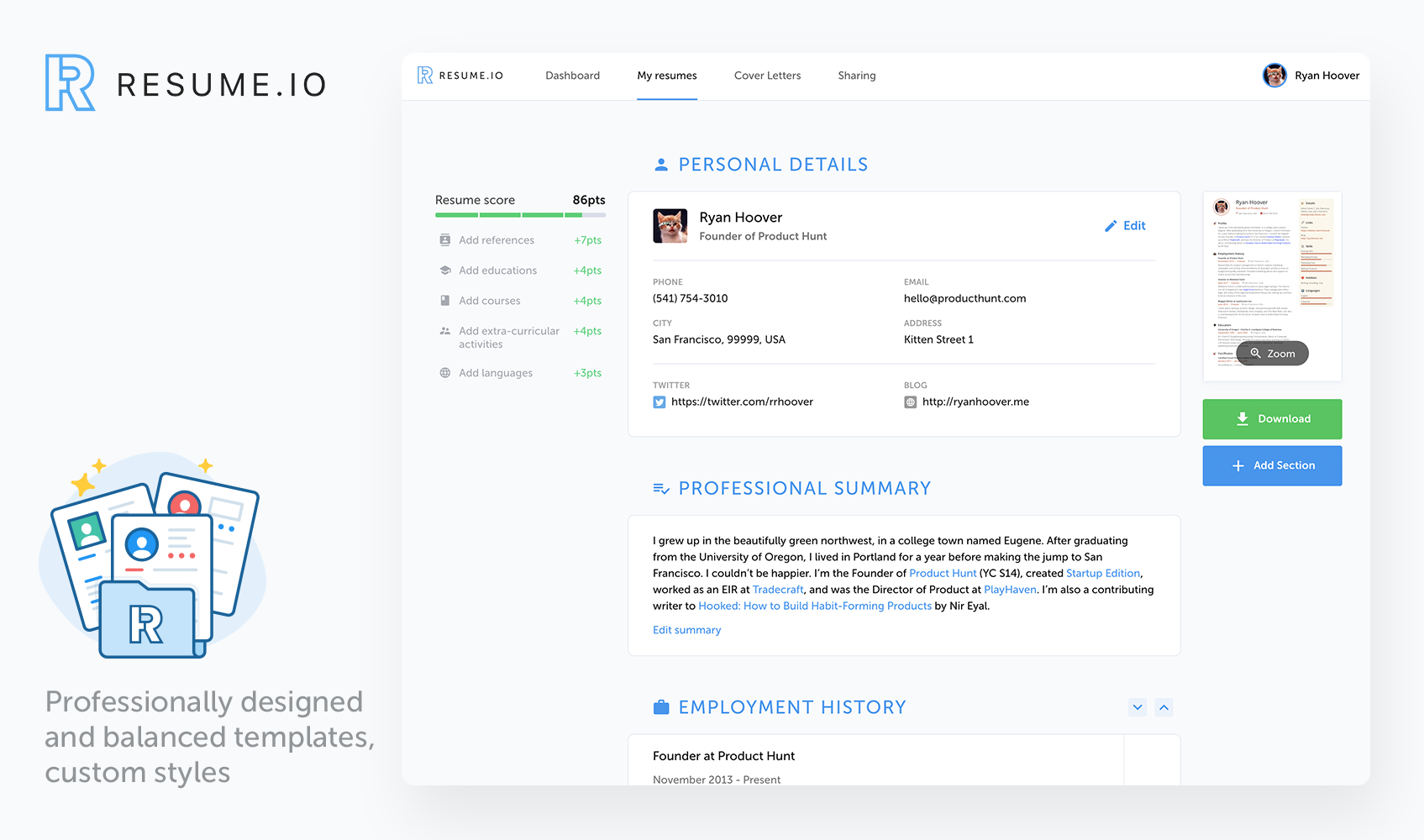Click the Add educations graduation icon
Image resolution: width=1424 pixels, height=840 pixels.
click(444, 270)
